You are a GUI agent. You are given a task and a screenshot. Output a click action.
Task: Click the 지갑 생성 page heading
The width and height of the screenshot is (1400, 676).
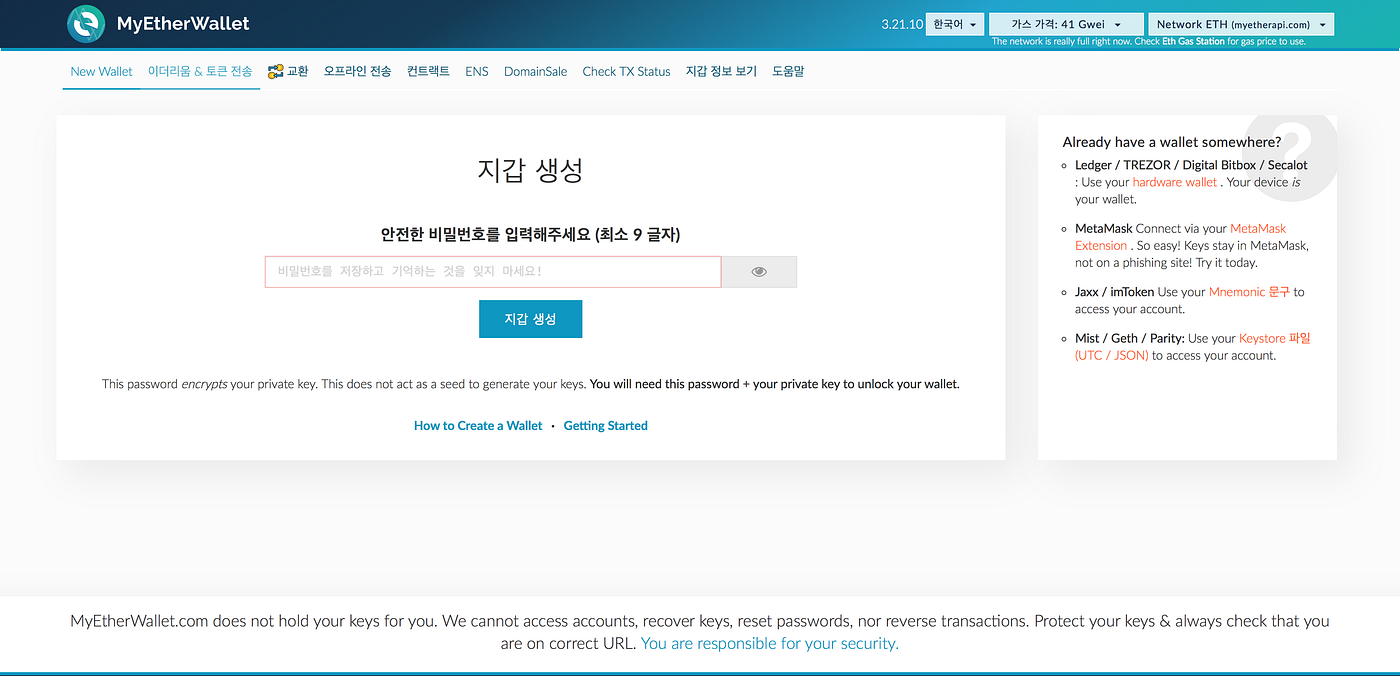pyautogui.click(x=530, y=170)
